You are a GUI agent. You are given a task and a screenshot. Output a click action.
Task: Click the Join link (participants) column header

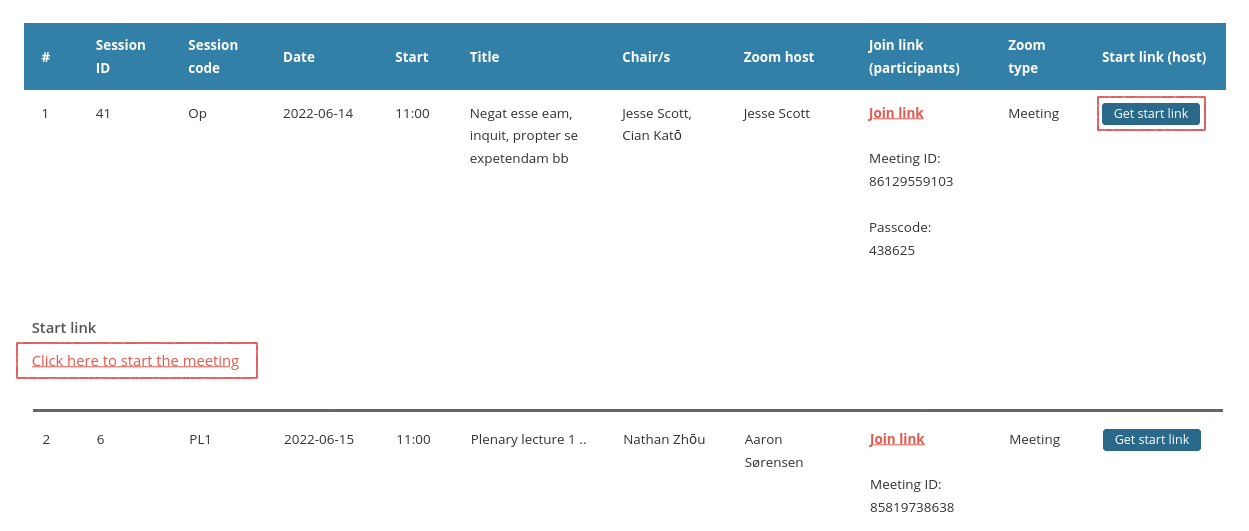tap(914, 57)
